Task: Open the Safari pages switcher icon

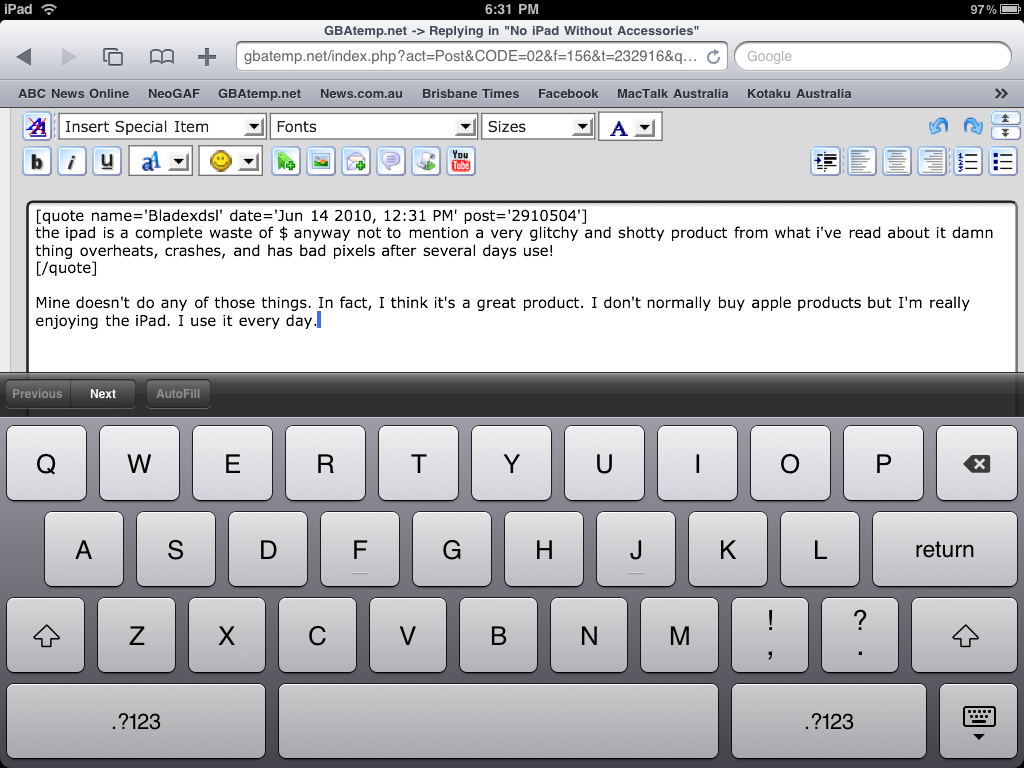Action: coord(112,57)
